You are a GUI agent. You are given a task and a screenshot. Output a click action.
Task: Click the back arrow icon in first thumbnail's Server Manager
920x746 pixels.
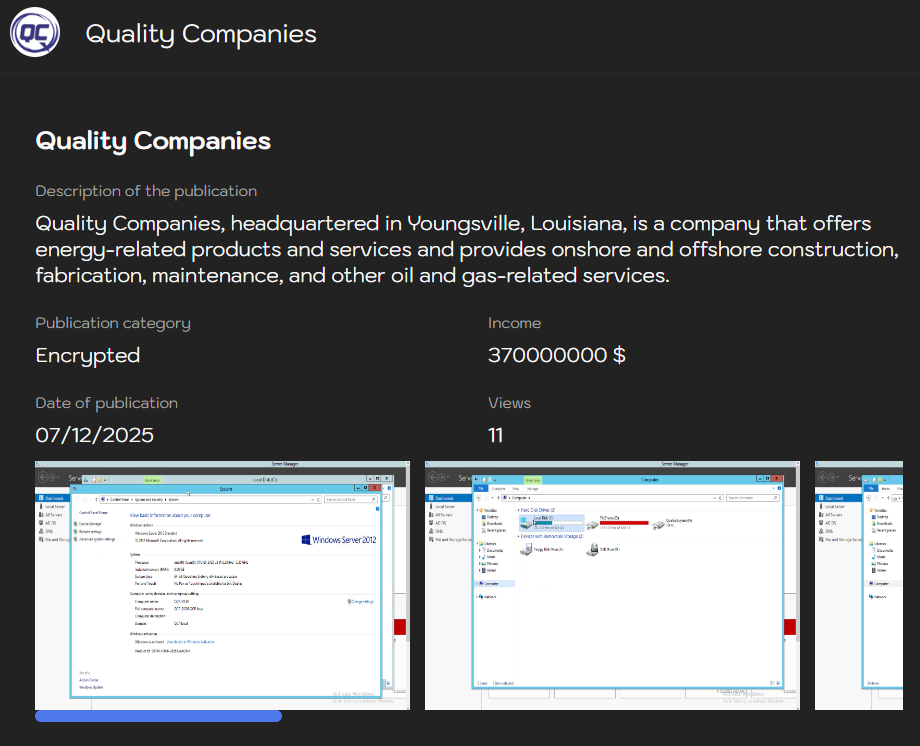point(43,477)
